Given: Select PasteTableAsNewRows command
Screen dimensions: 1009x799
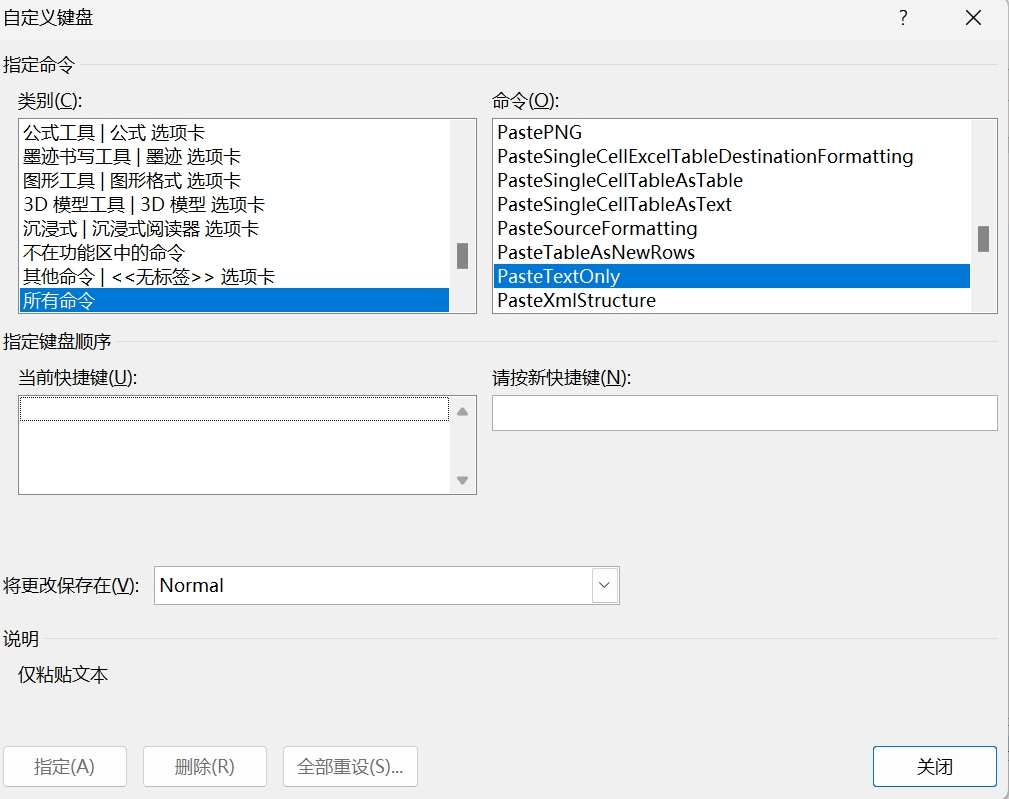Looking at the screenshot, I should (732, 252).
